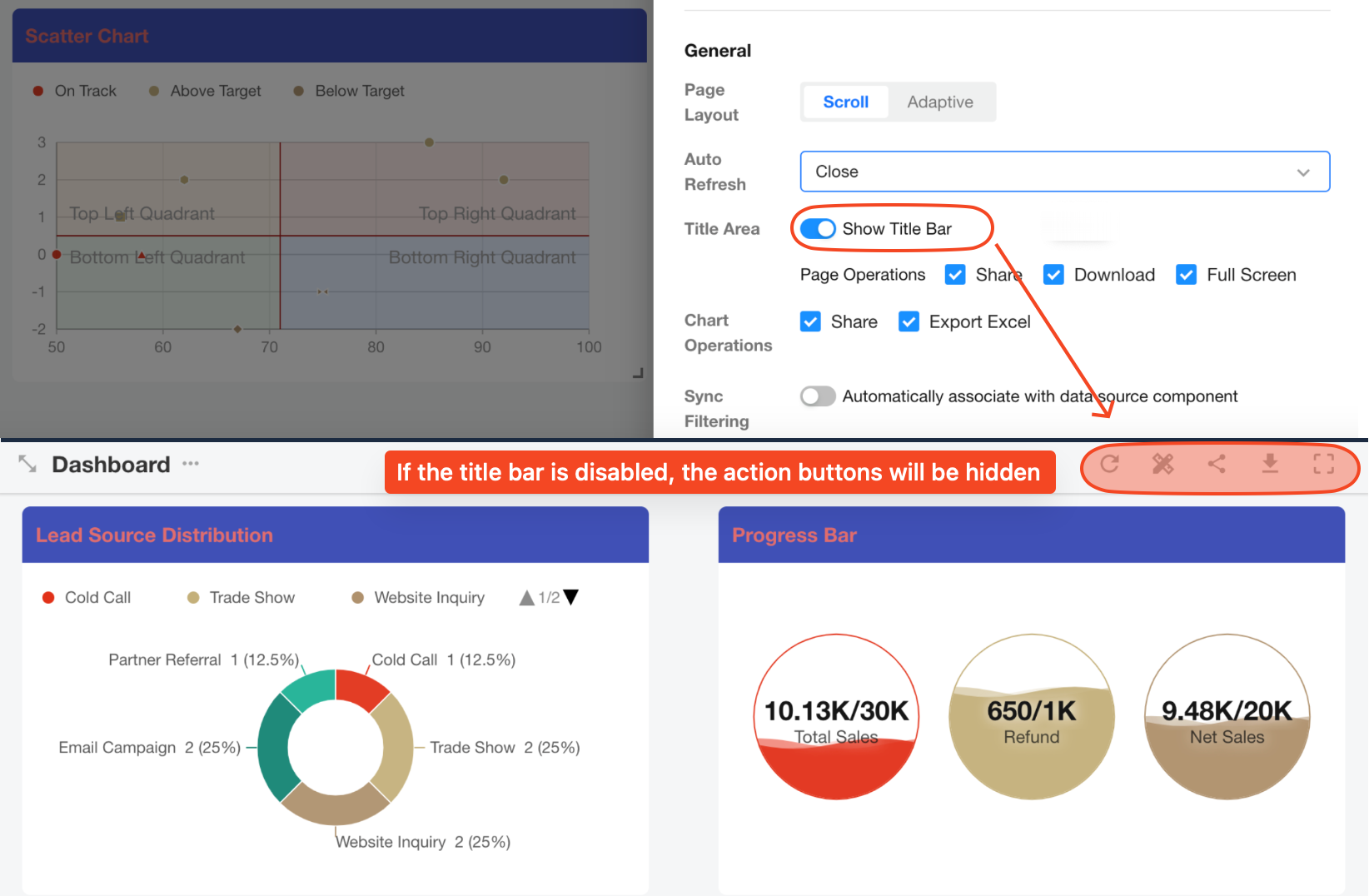This screenshot has height=896, width=1369.
Task: Open the Auto Refresh dropdown
Action: (1064, 172)
